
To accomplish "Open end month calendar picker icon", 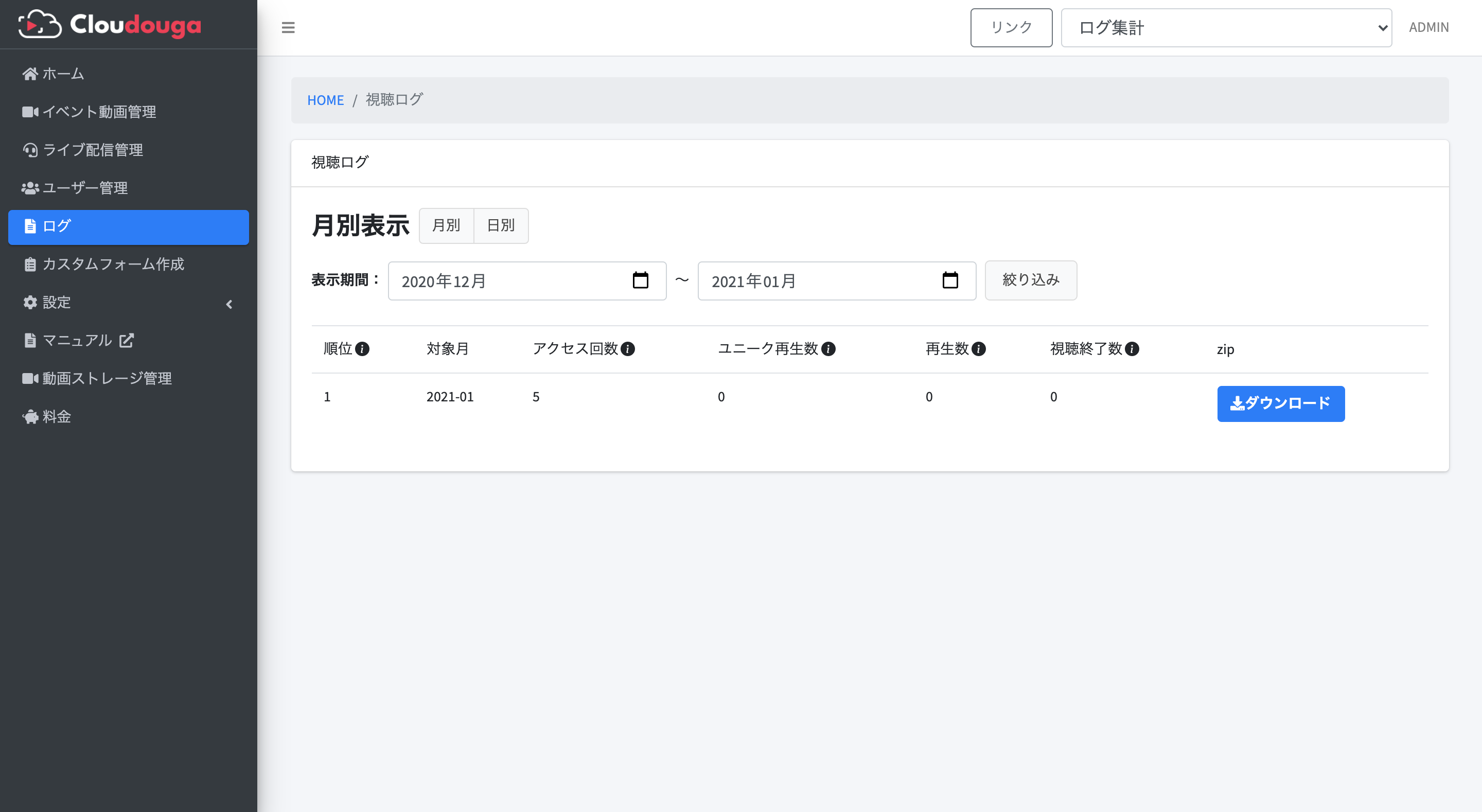I will (x=950, y=281).
